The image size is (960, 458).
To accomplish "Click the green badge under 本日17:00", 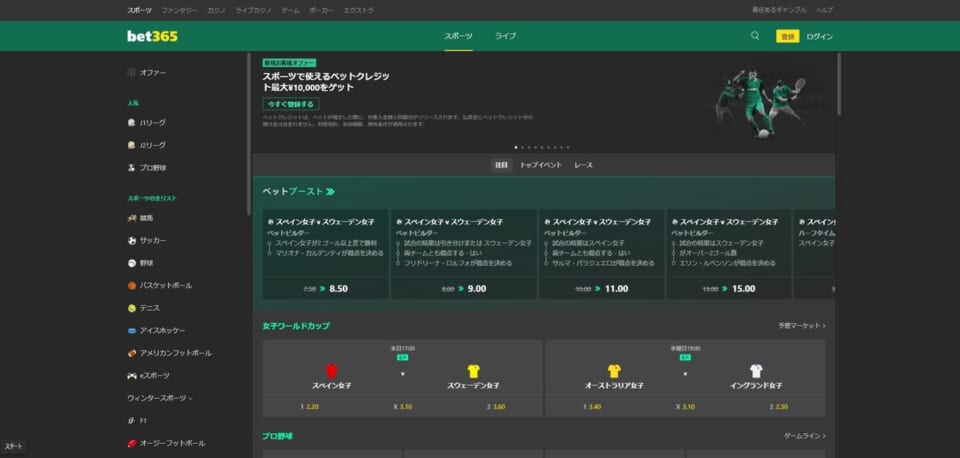I will tap(402, 357).
